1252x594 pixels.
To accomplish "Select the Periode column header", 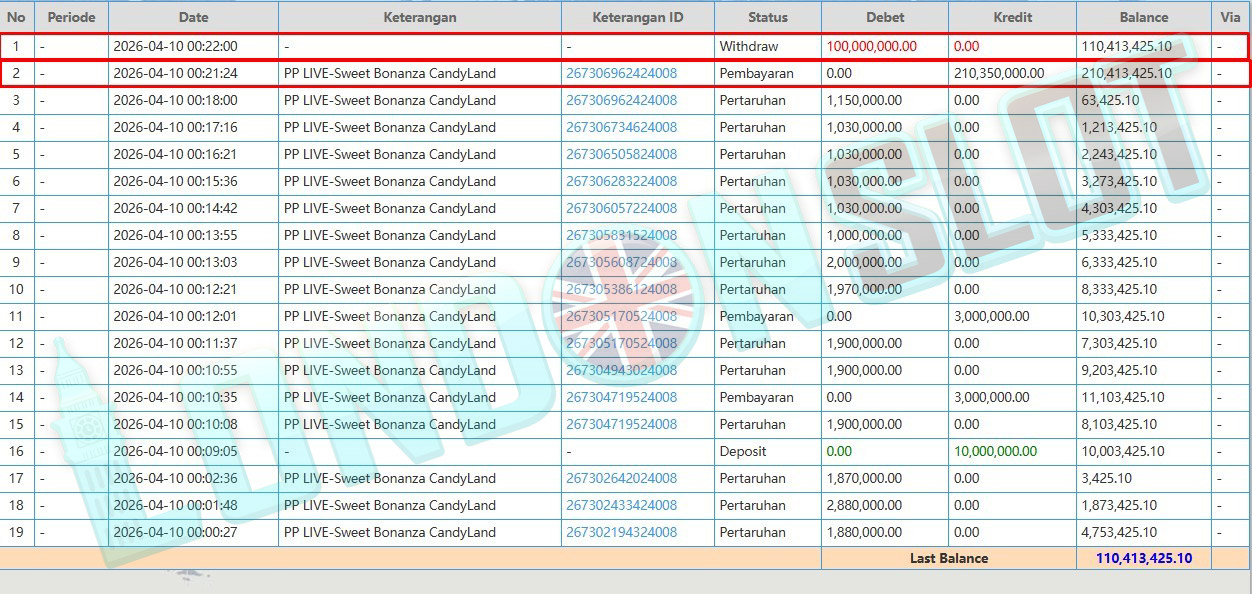I will 71,17.
